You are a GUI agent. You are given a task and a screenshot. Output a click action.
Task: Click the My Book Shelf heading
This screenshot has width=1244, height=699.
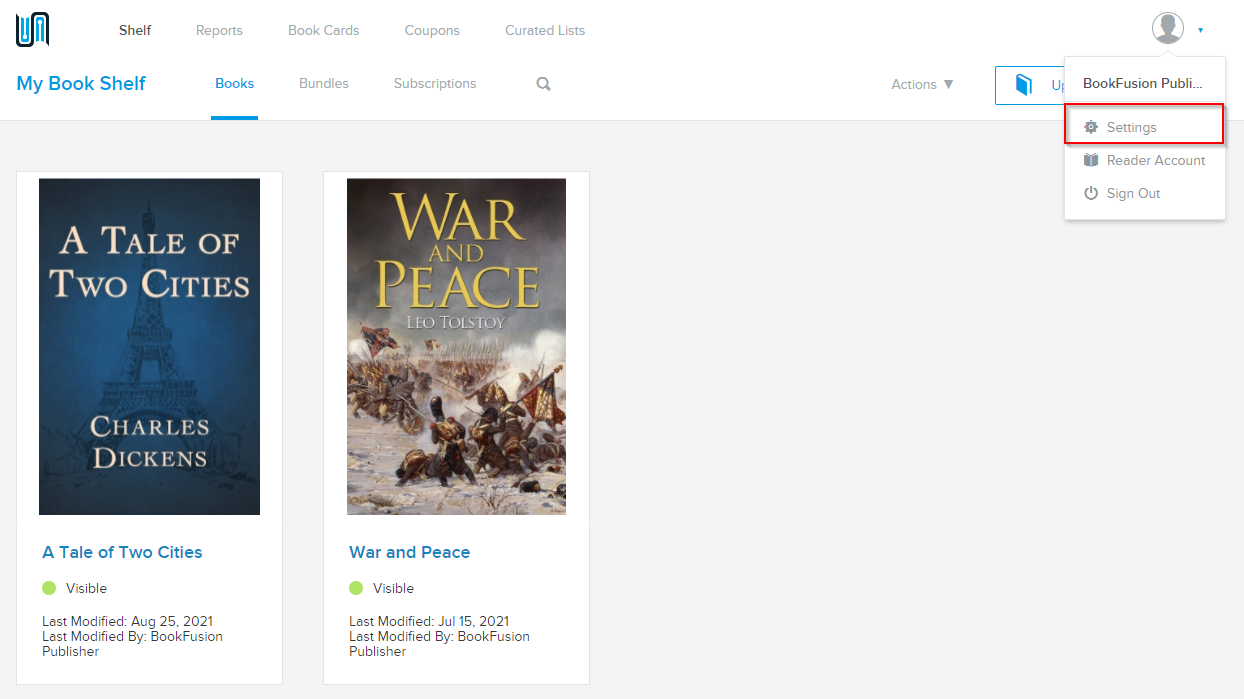tap(81, 83)
